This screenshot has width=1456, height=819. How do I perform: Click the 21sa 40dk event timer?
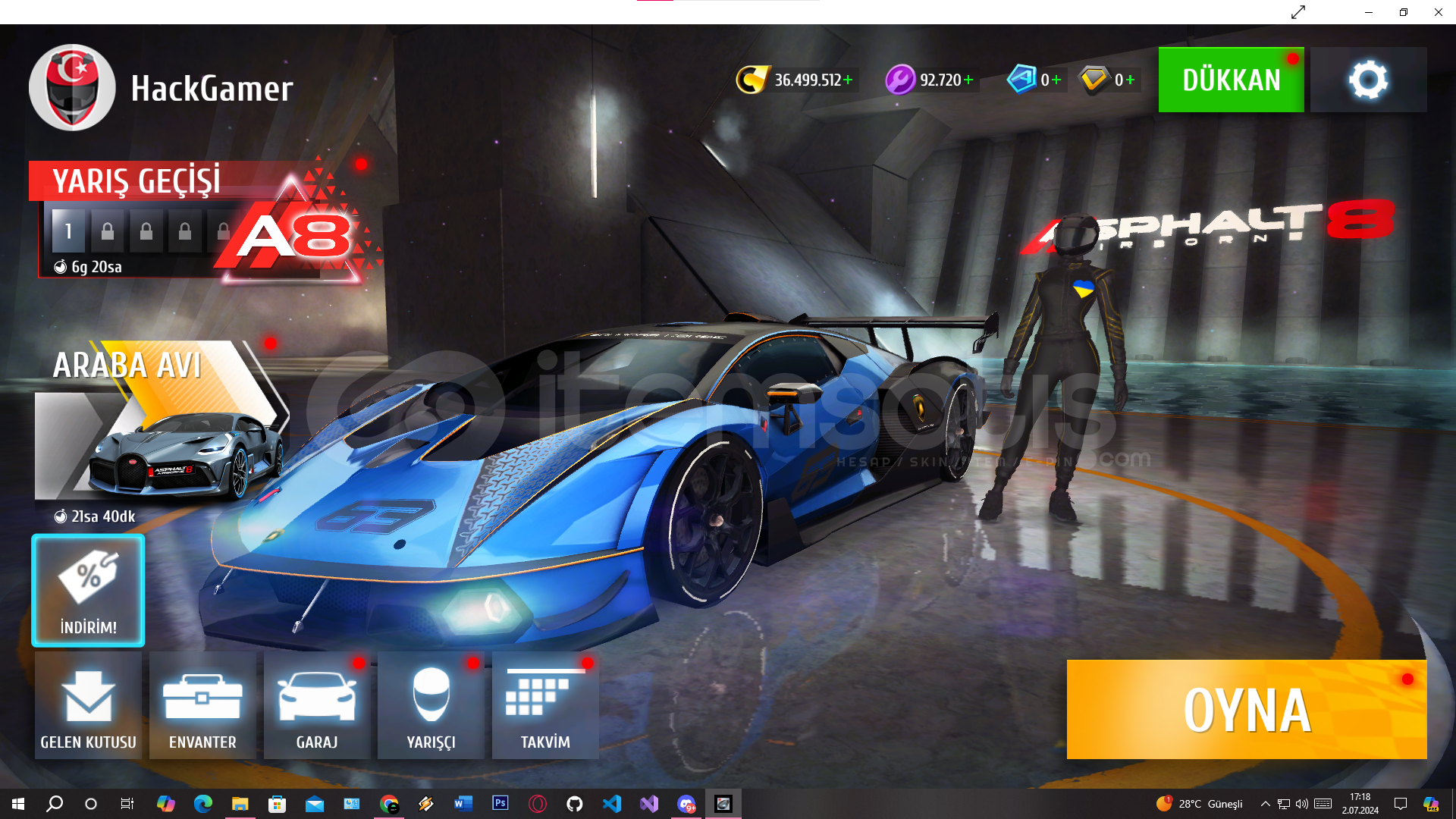point(95,516)
